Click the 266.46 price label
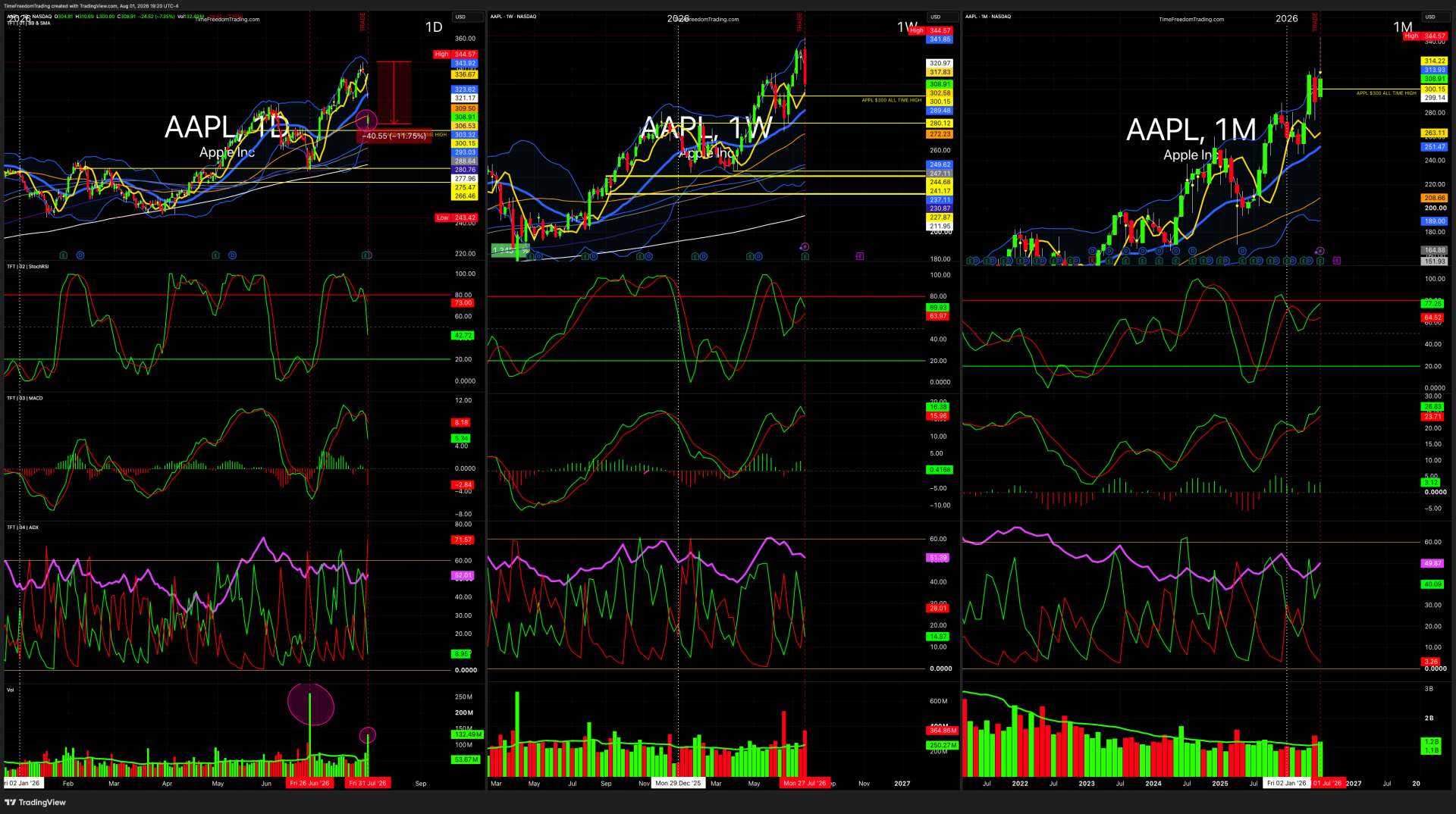The image size is (1456, 814). (465, 196)
